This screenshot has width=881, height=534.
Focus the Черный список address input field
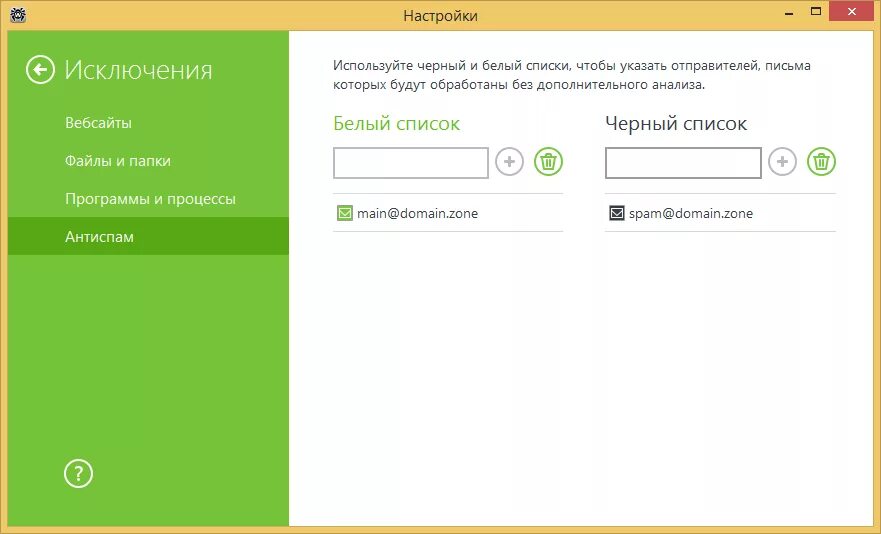click(x=683, y=163)
